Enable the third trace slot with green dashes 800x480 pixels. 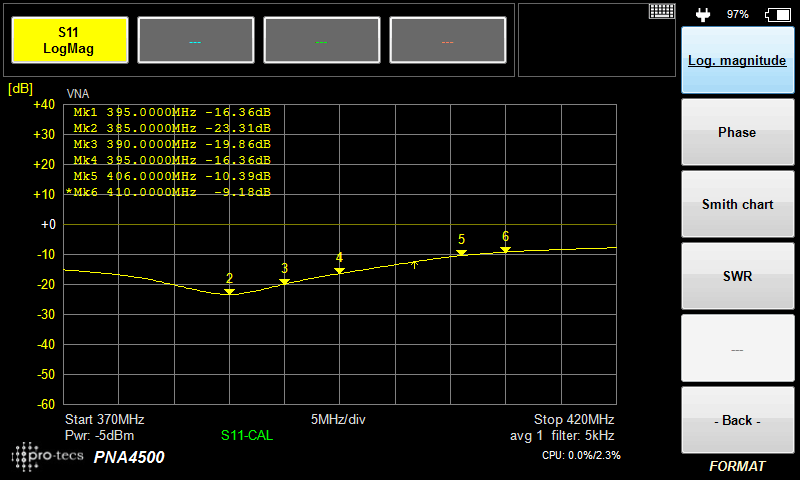[x=321, y=41]
